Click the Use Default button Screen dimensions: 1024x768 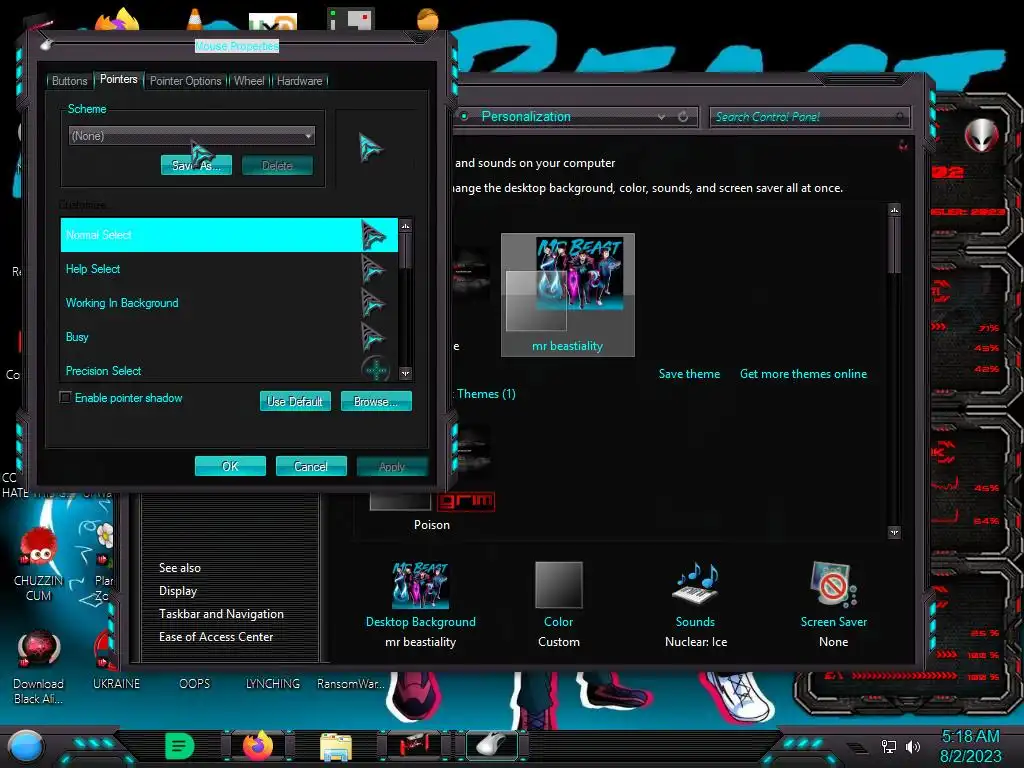point(295,401)
